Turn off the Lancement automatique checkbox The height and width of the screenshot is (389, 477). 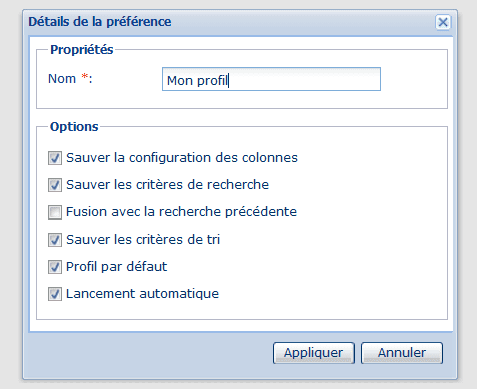point(55,294)
